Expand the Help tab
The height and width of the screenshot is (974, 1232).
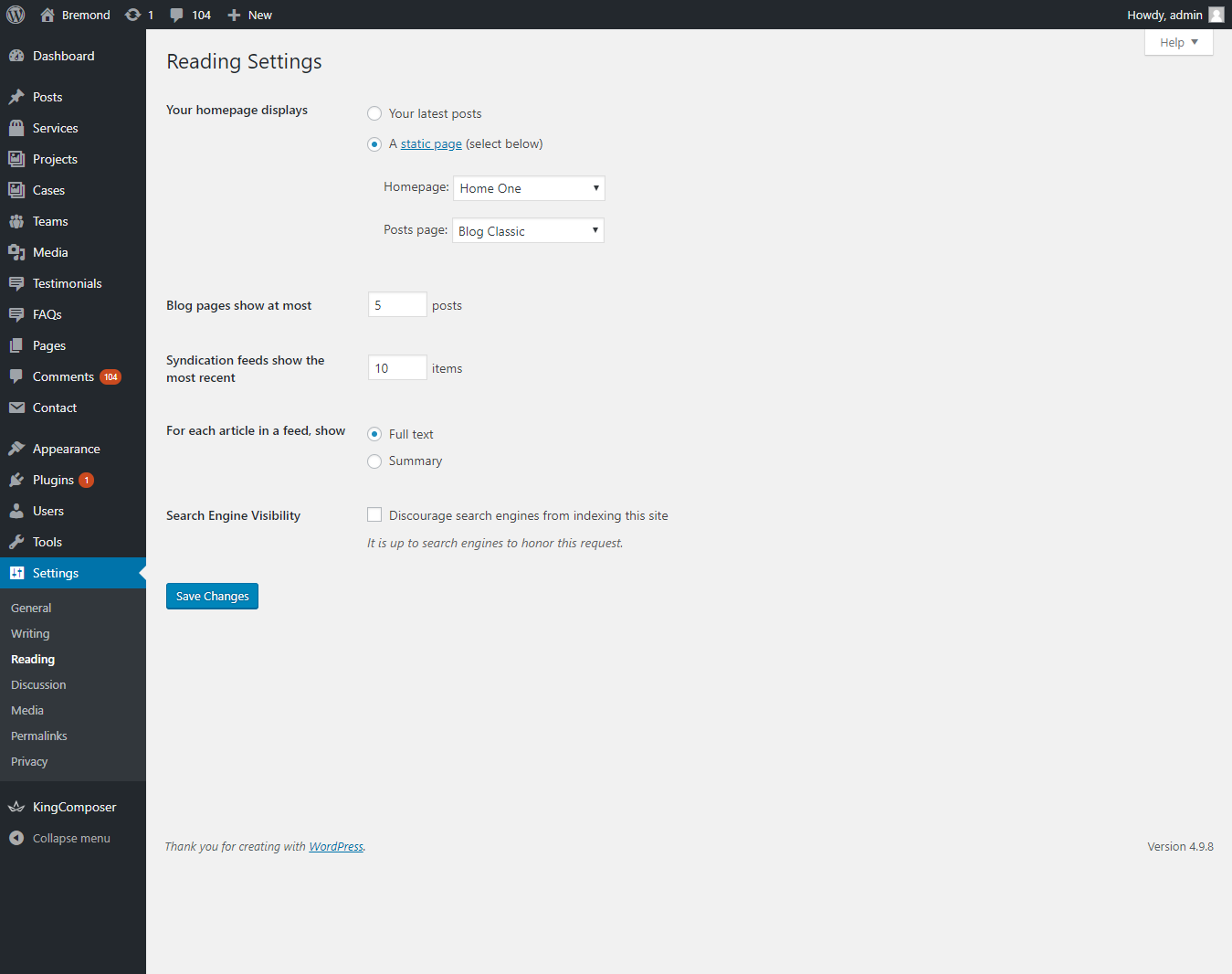[x=1178, y=42]
